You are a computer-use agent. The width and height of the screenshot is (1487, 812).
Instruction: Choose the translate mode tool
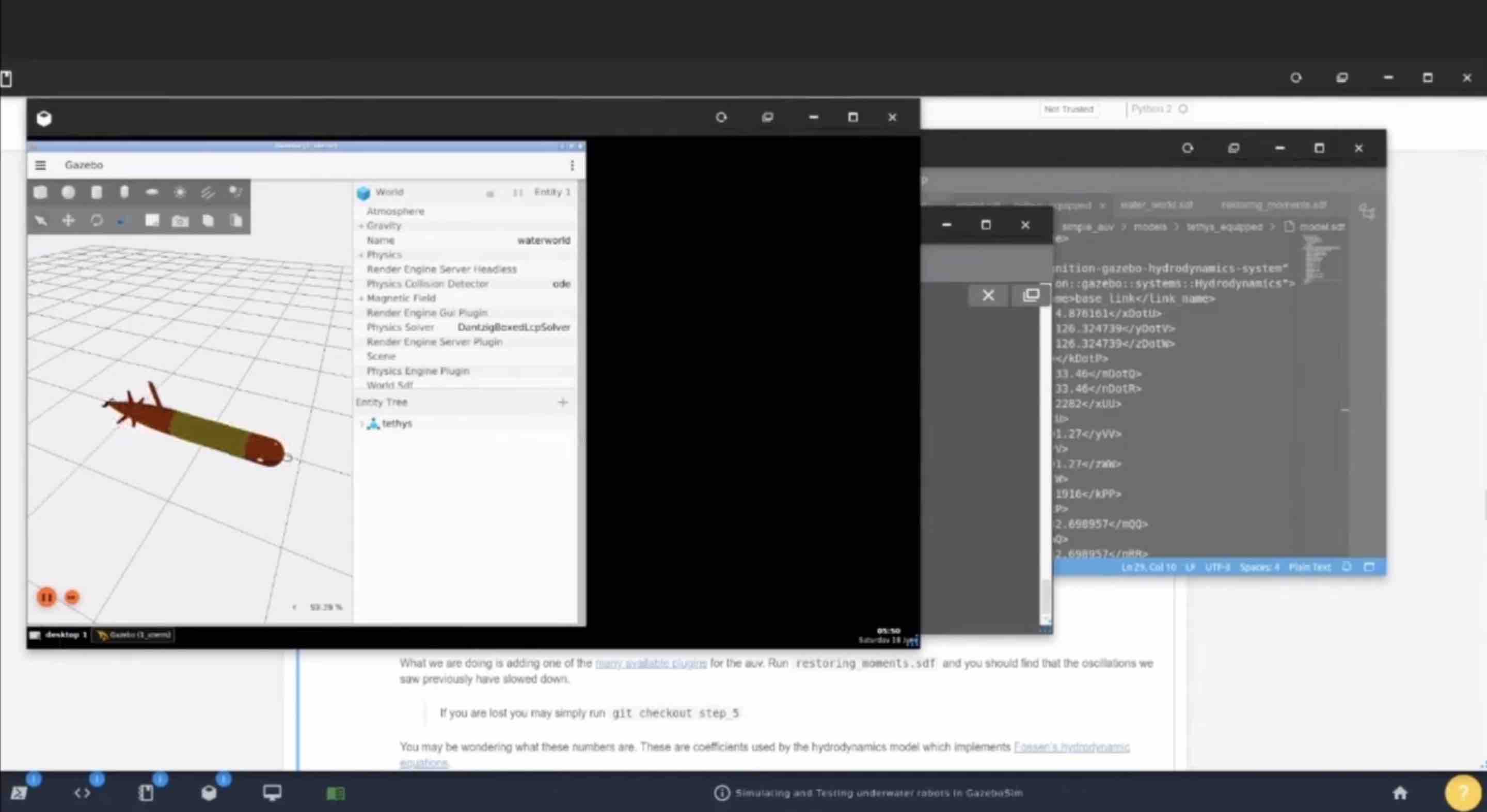point(68,220)
